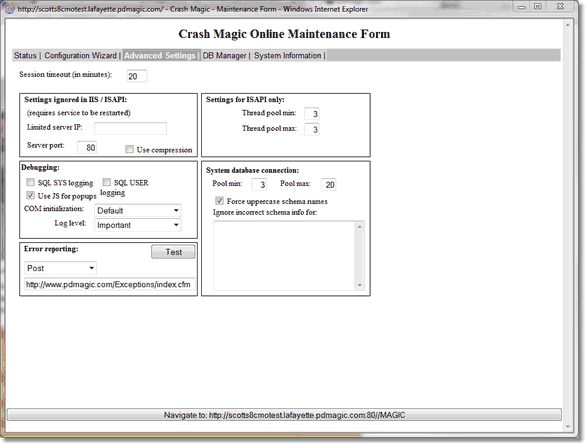Click the error reporting URL field
This screenshot has height=445, width=586.
[x=110, y=284]
